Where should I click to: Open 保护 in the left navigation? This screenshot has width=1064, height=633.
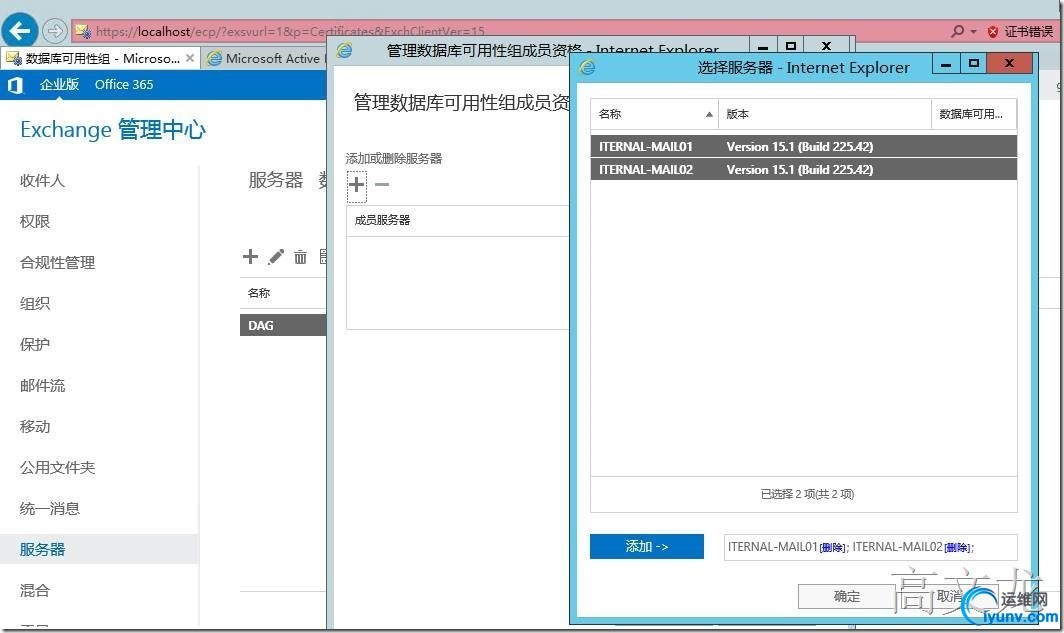pyautogui.click(x=35, y=345)
